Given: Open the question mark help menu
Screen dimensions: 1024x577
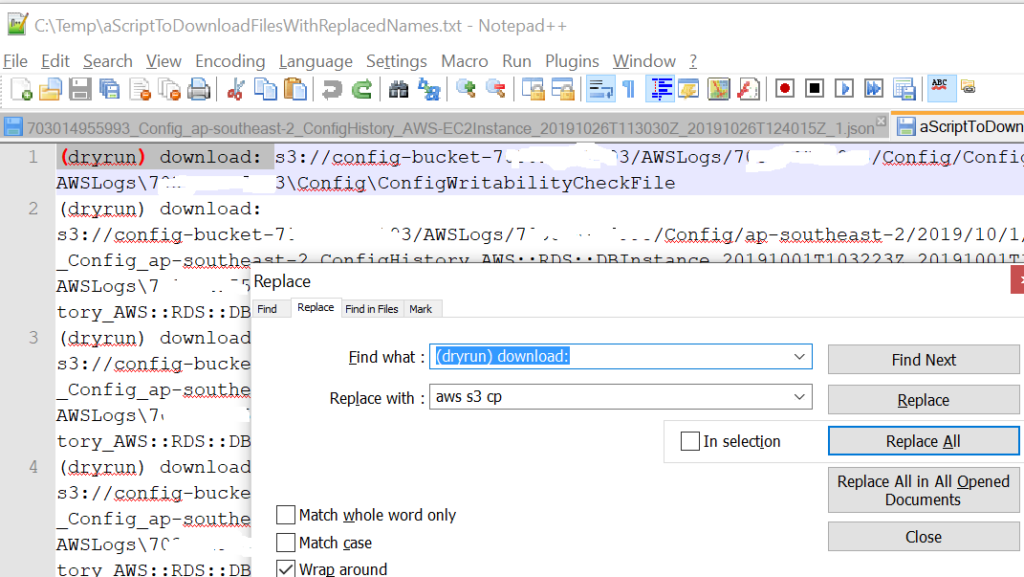Looking at the screenshot, I should click(693, 61).
